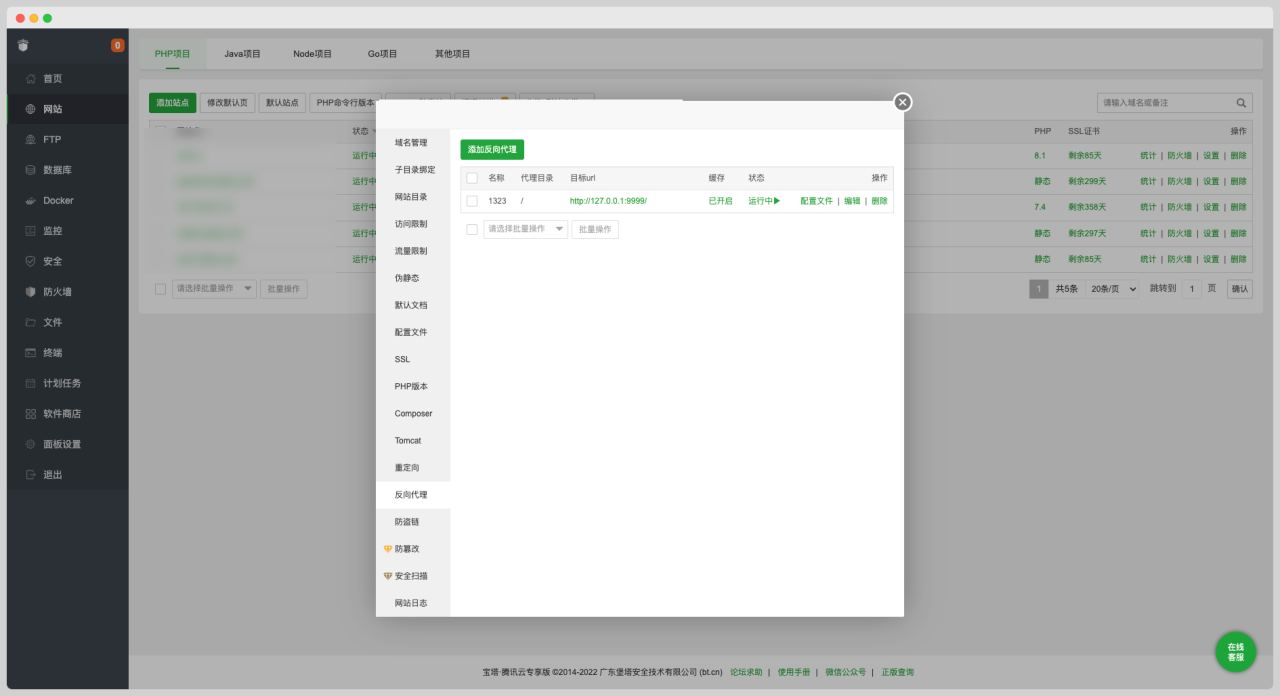
Task: Click the 修改默认页 button
Action: pos(227,102)
